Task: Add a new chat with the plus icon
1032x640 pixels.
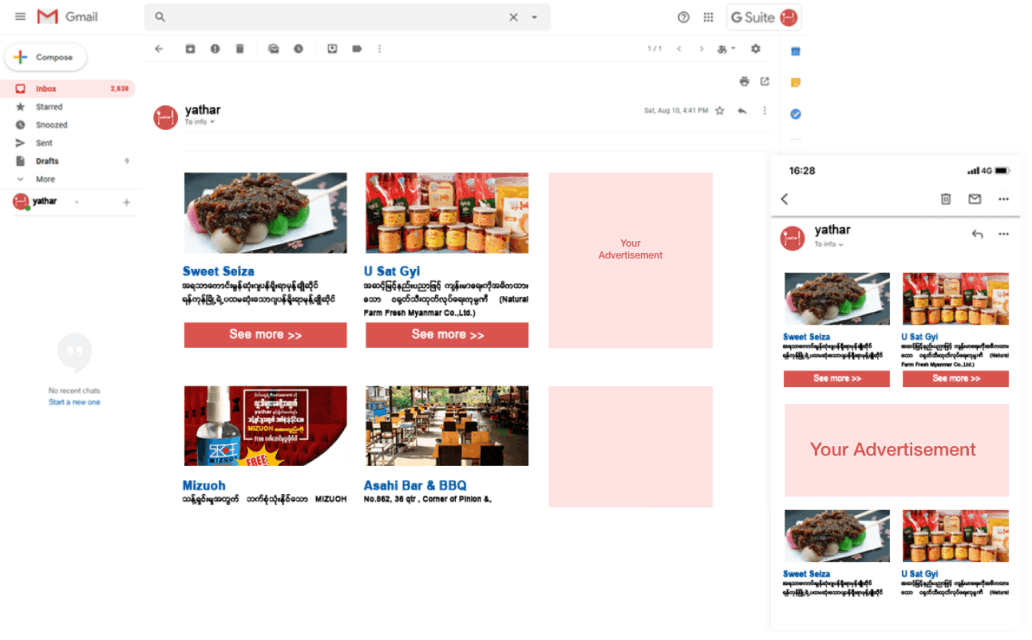Action: 126,202
